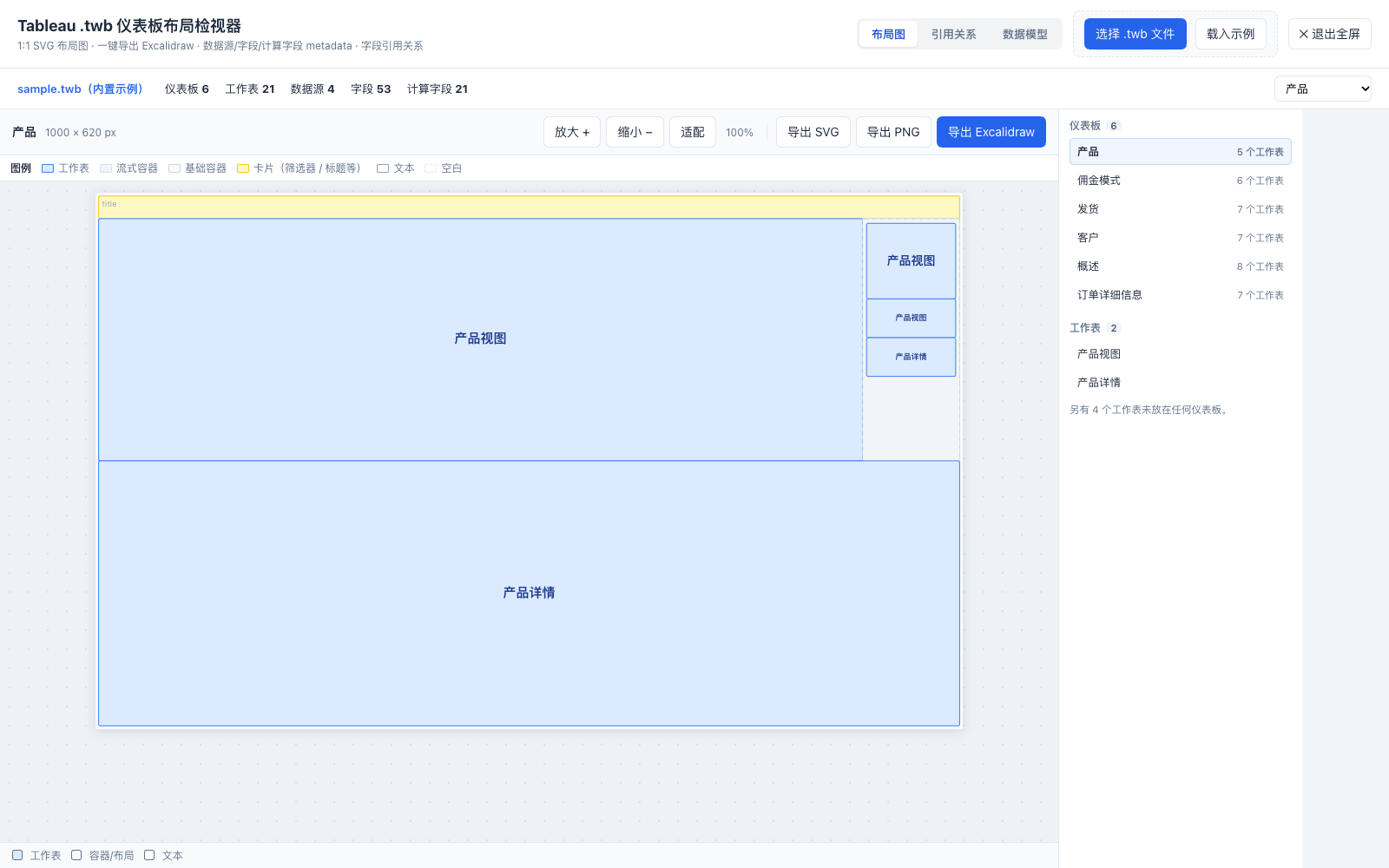This screenshot has width=1389, height=868.
Task: Click the large 产品详情 zone in canvas
Action: click(529, 593)
